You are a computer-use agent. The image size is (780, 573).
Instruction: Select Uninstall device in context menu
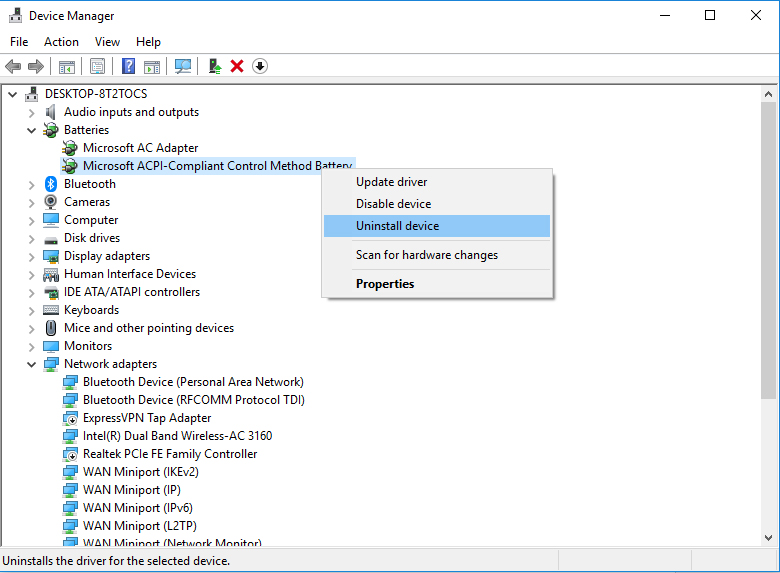437,226
